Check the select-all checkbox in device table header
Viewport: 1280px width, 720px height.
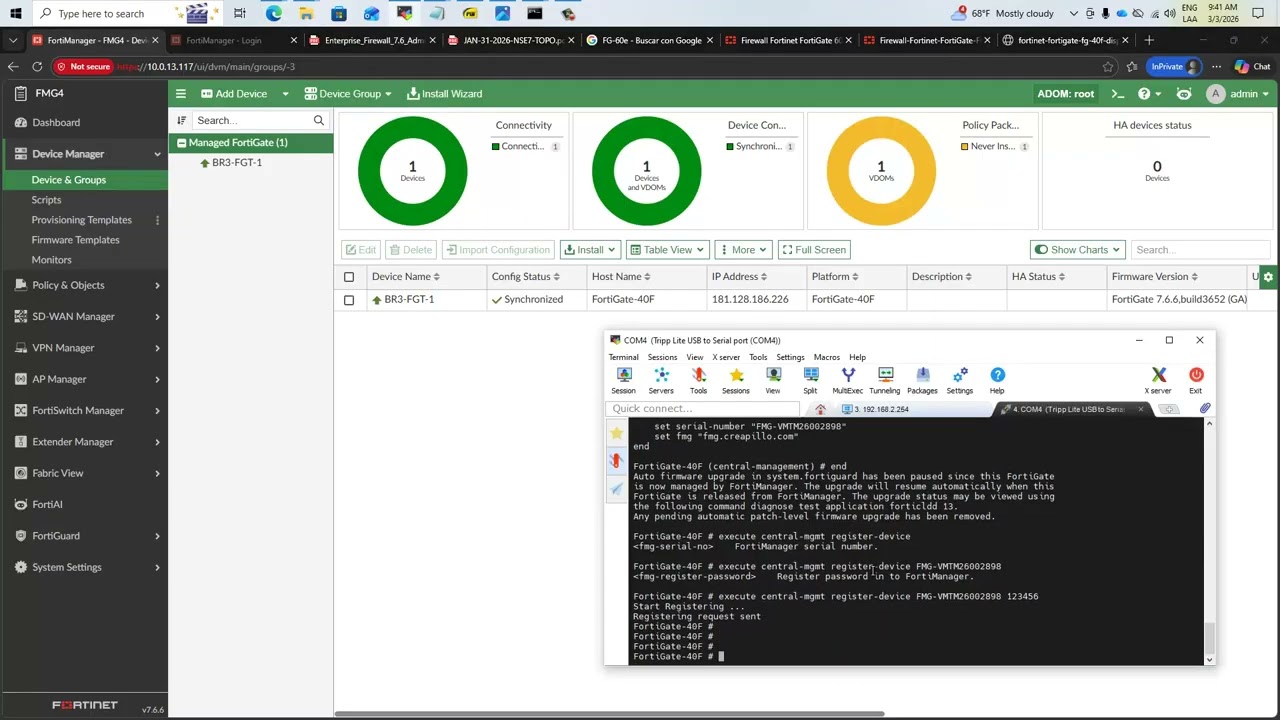pos(349,277)
